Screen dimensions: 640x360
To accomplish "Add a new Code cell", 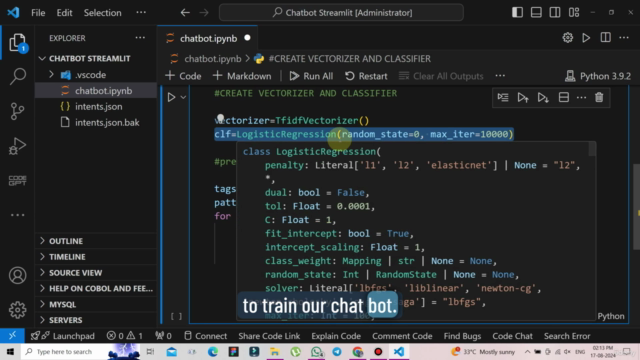I will click(183, 76).
